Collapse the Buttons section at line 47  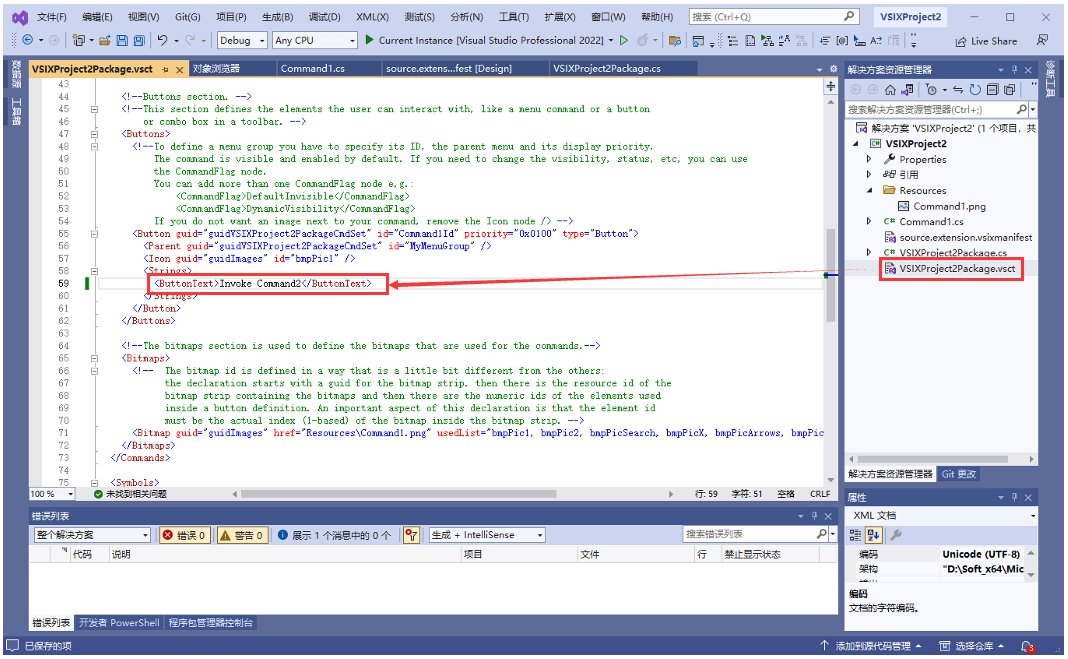(94, 134)
